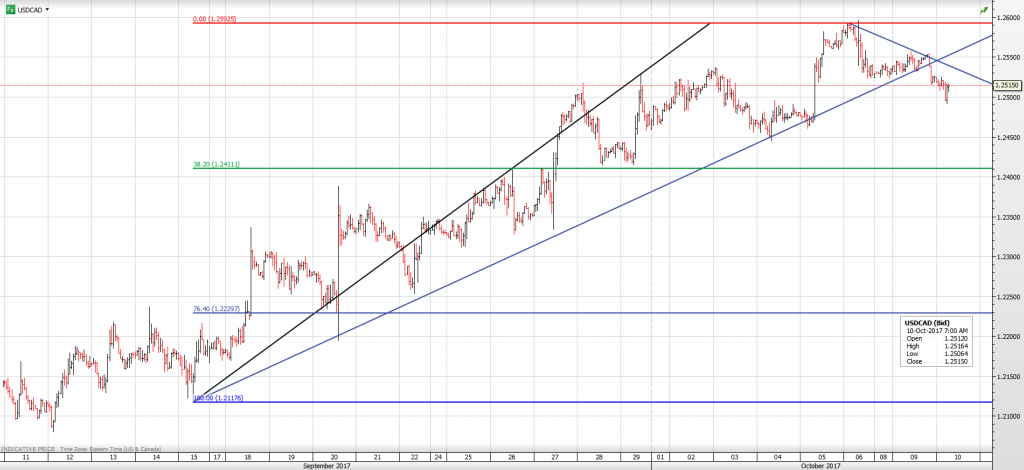
Task: Select the 0.00 (1.25925) Fibonacci label
Action: tap(216, 18)
